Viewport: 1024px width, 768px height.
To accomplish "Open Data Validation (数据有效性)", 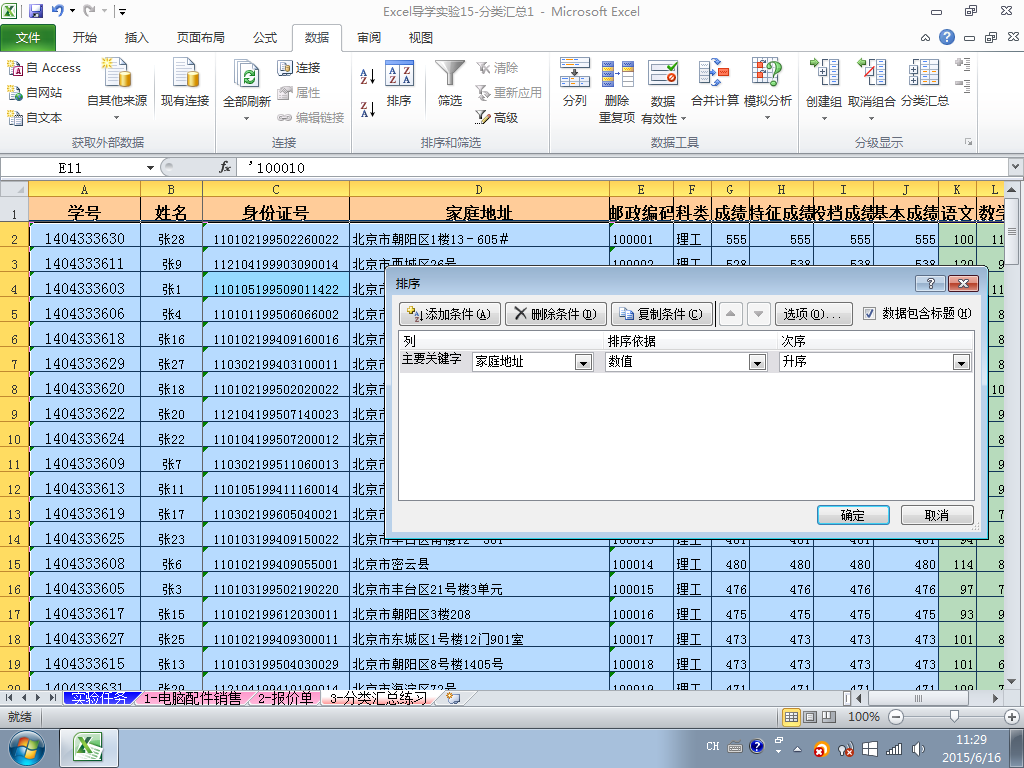I will click(663, 90).
